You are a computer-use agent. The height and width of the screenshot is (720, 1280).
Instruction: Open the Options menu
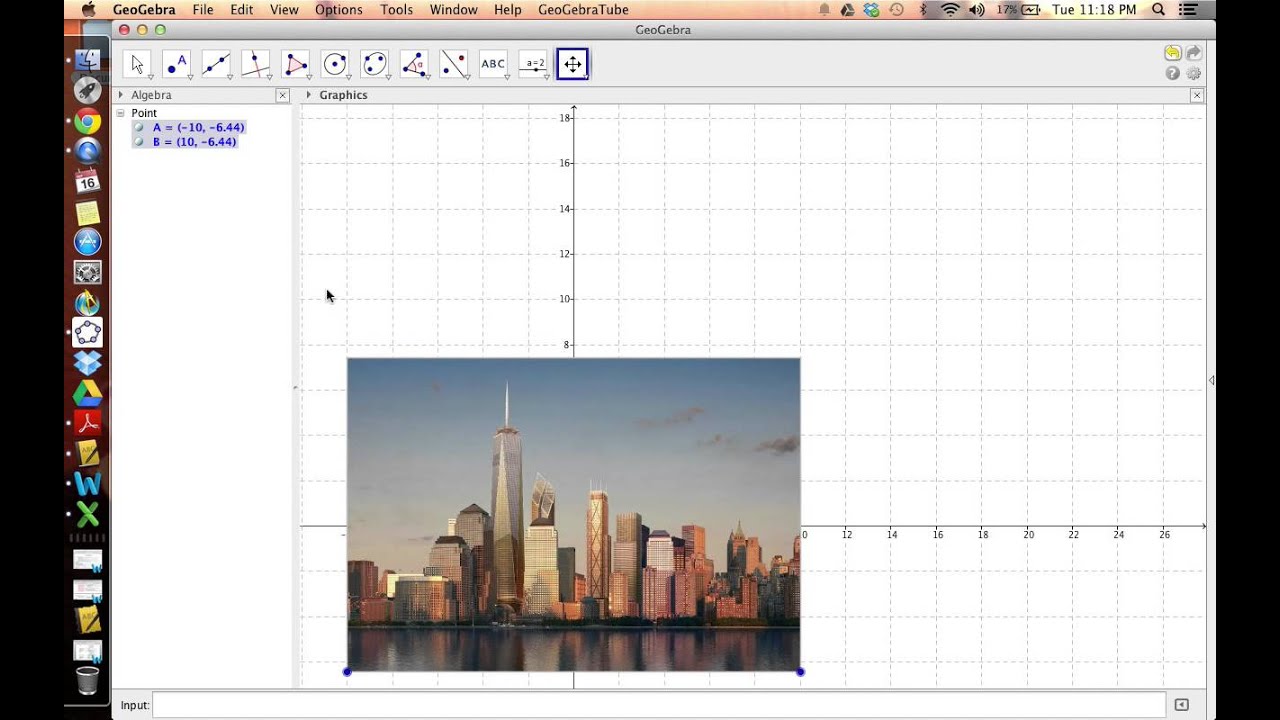[x=339, y=9]
